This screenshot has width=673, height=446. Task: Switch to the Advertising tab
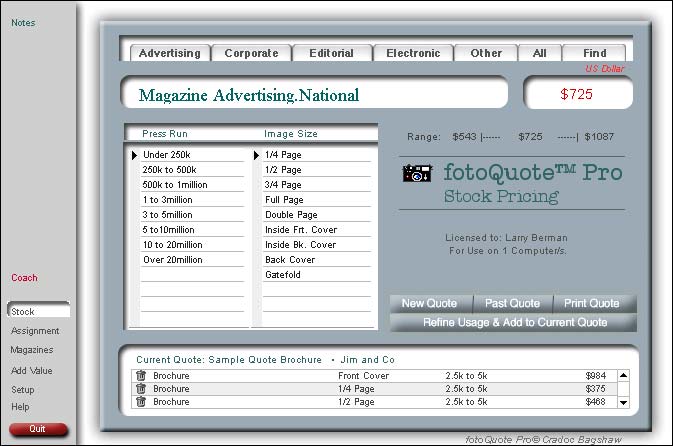(x=170, y=53)
